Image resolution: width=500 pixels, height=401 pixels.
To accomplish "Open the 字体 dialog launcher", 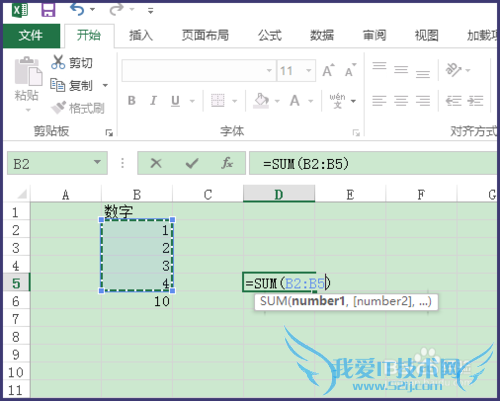I will 356,133.
